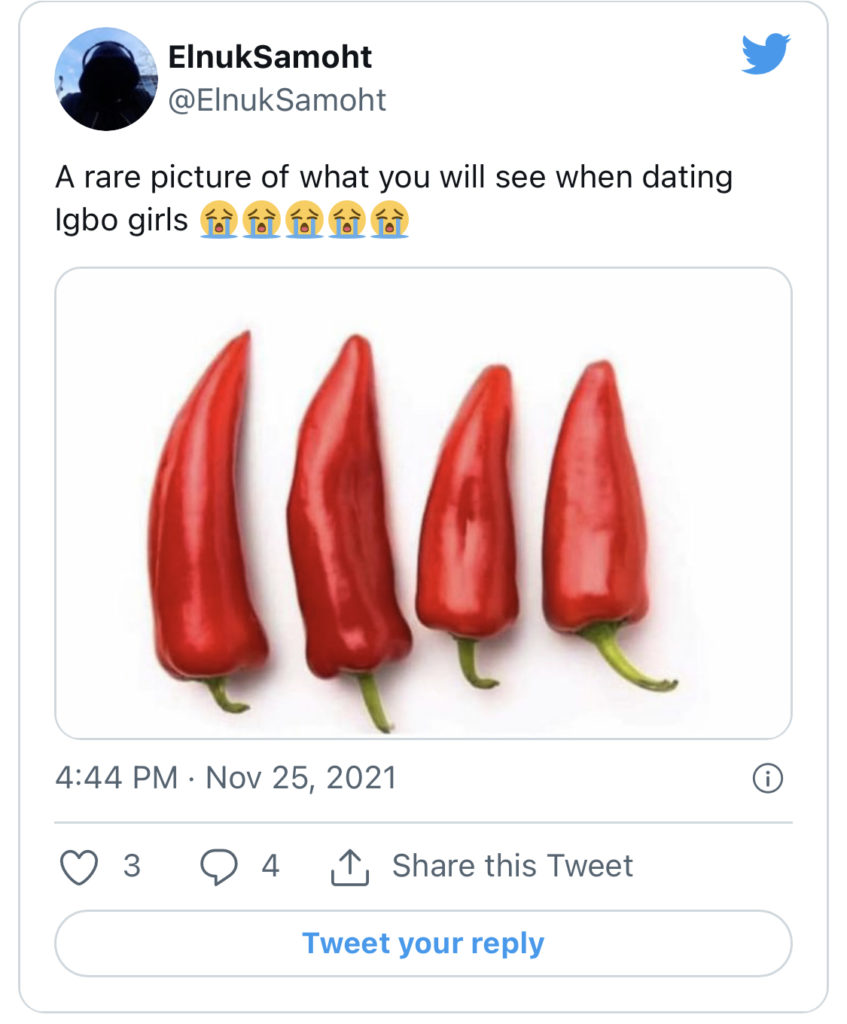Click the share upload arrow icon
Screen dimensions: 847x1024
coord(350,867)
